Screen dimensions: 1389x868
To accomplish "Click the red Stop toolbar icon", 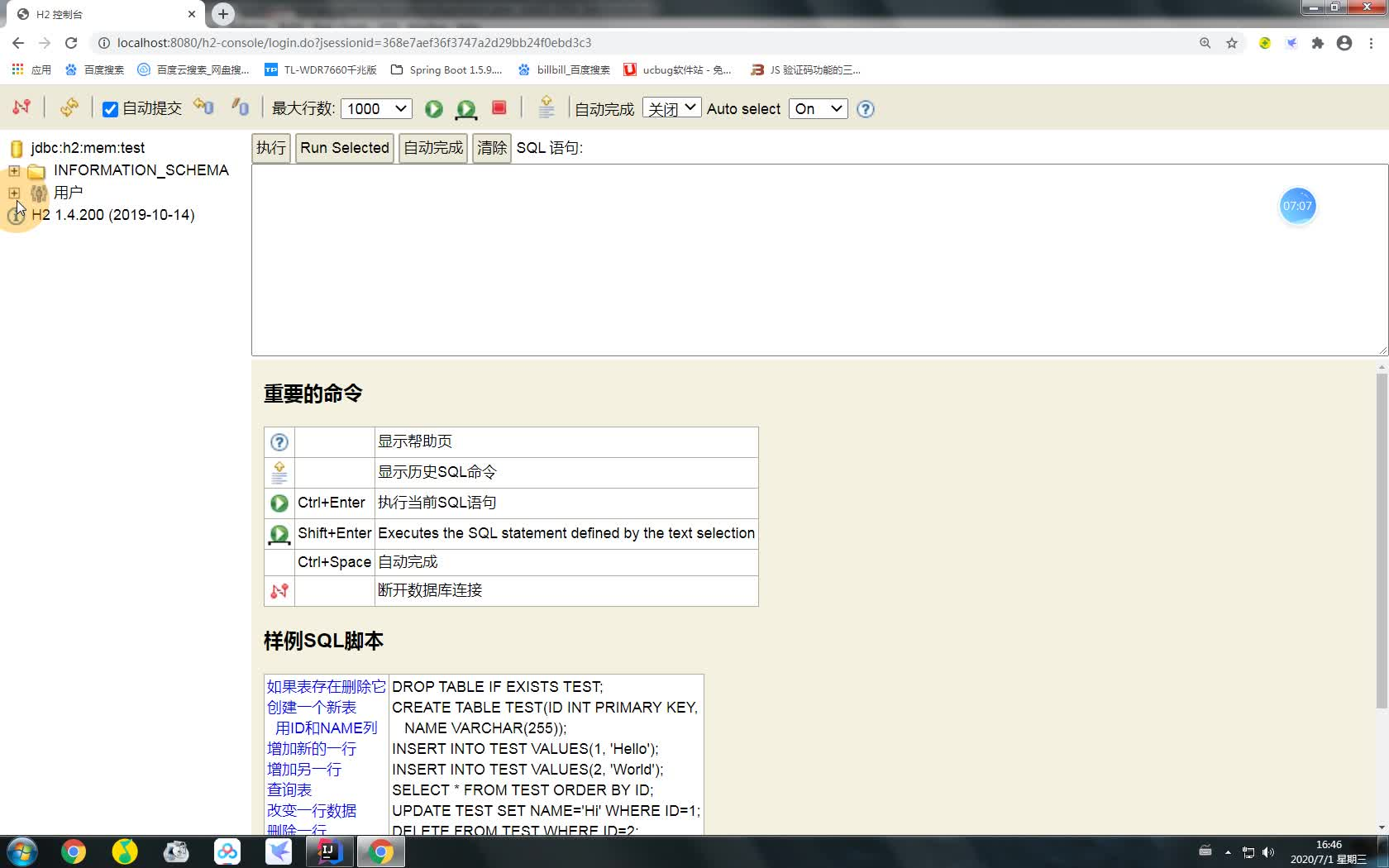I will pyautogui.click(x=499, y=107).
